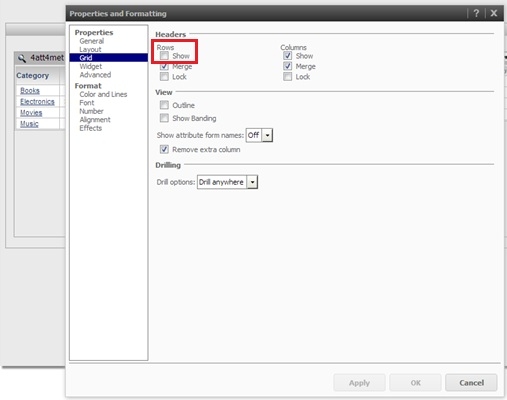This screenshot has width=507, height=400.
Task: Enable the Rows Show checkbox
Action: [x=164, y=56]
